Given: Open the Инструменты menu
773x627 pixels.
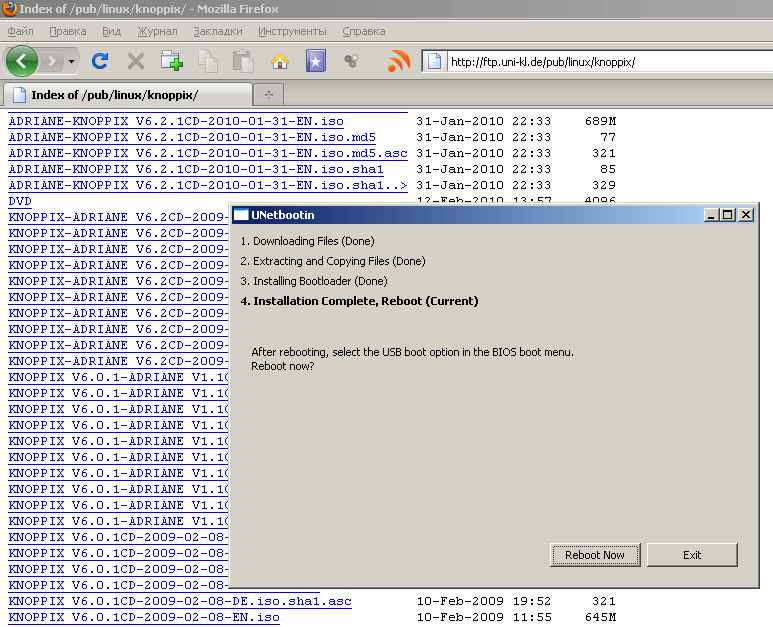Looking at the screenshot, I should (x=292, y=31).
